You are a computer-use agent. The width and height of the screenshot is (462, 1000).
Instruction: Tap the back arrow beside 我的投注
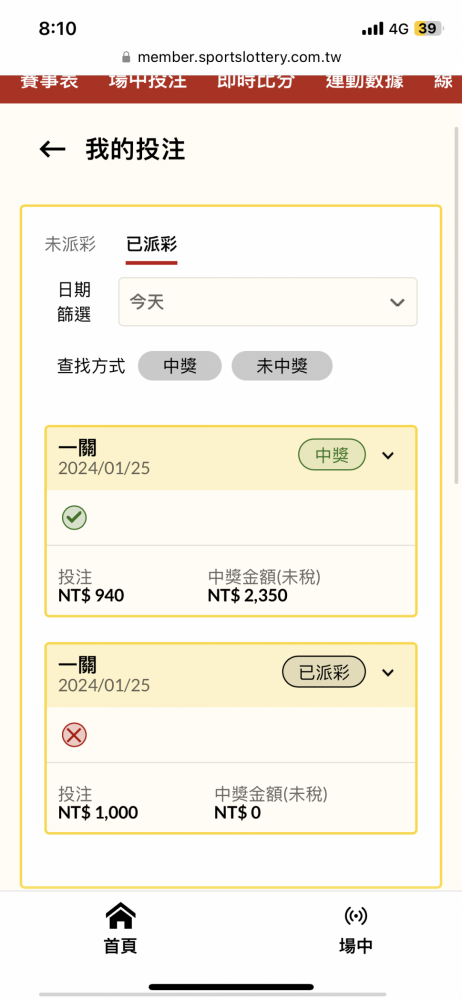coord(52,149)
